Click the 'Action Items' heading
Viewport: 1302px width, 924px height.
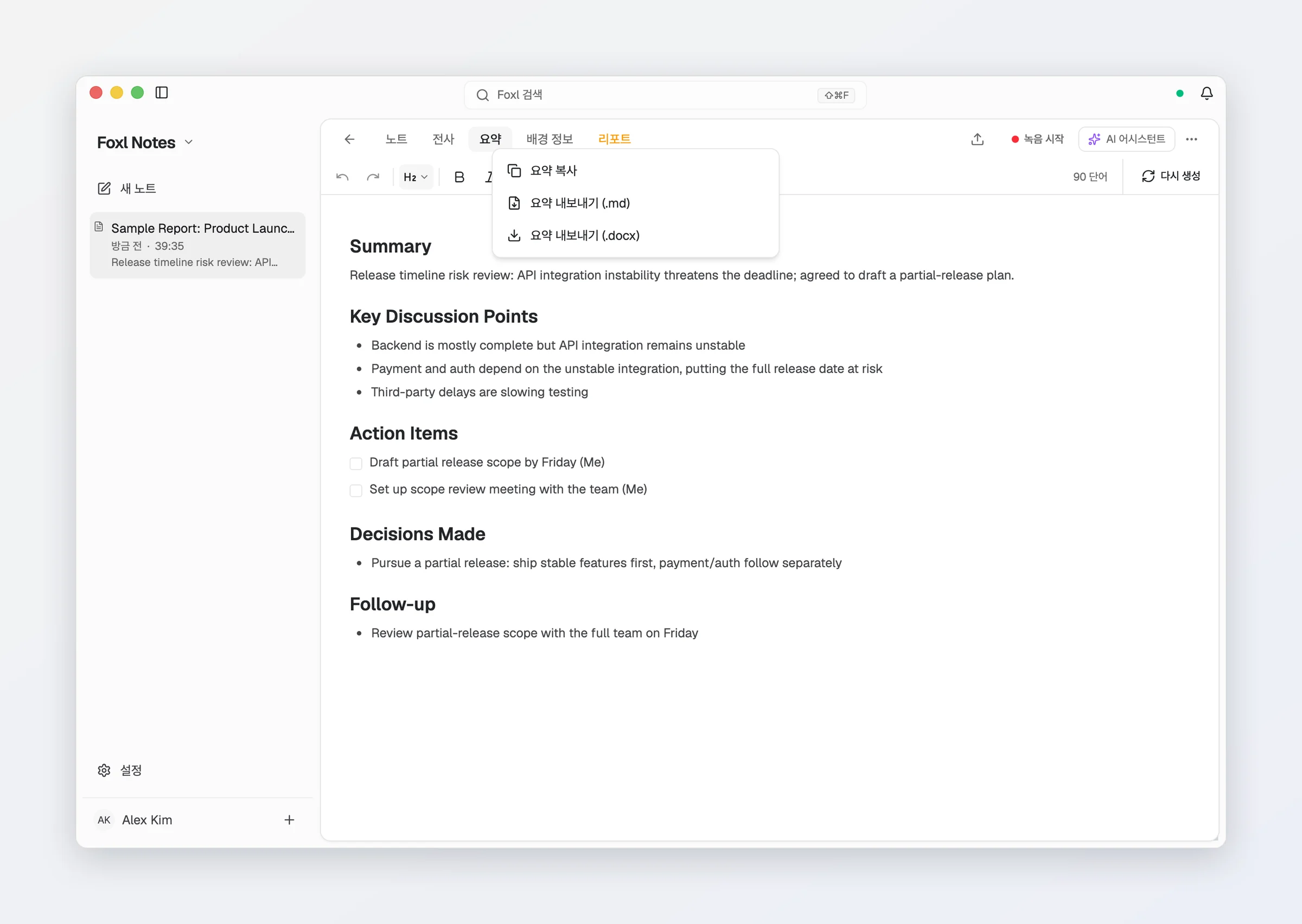point(404,434)
